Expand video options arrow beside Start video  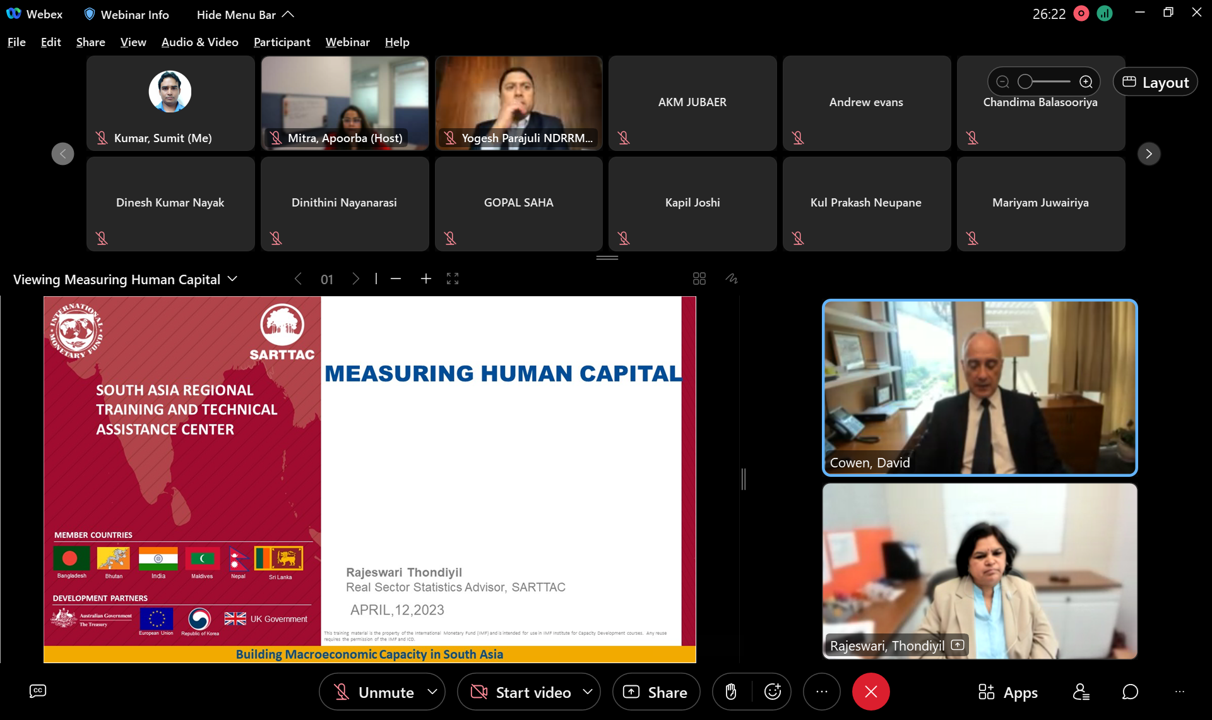(588, 692)
